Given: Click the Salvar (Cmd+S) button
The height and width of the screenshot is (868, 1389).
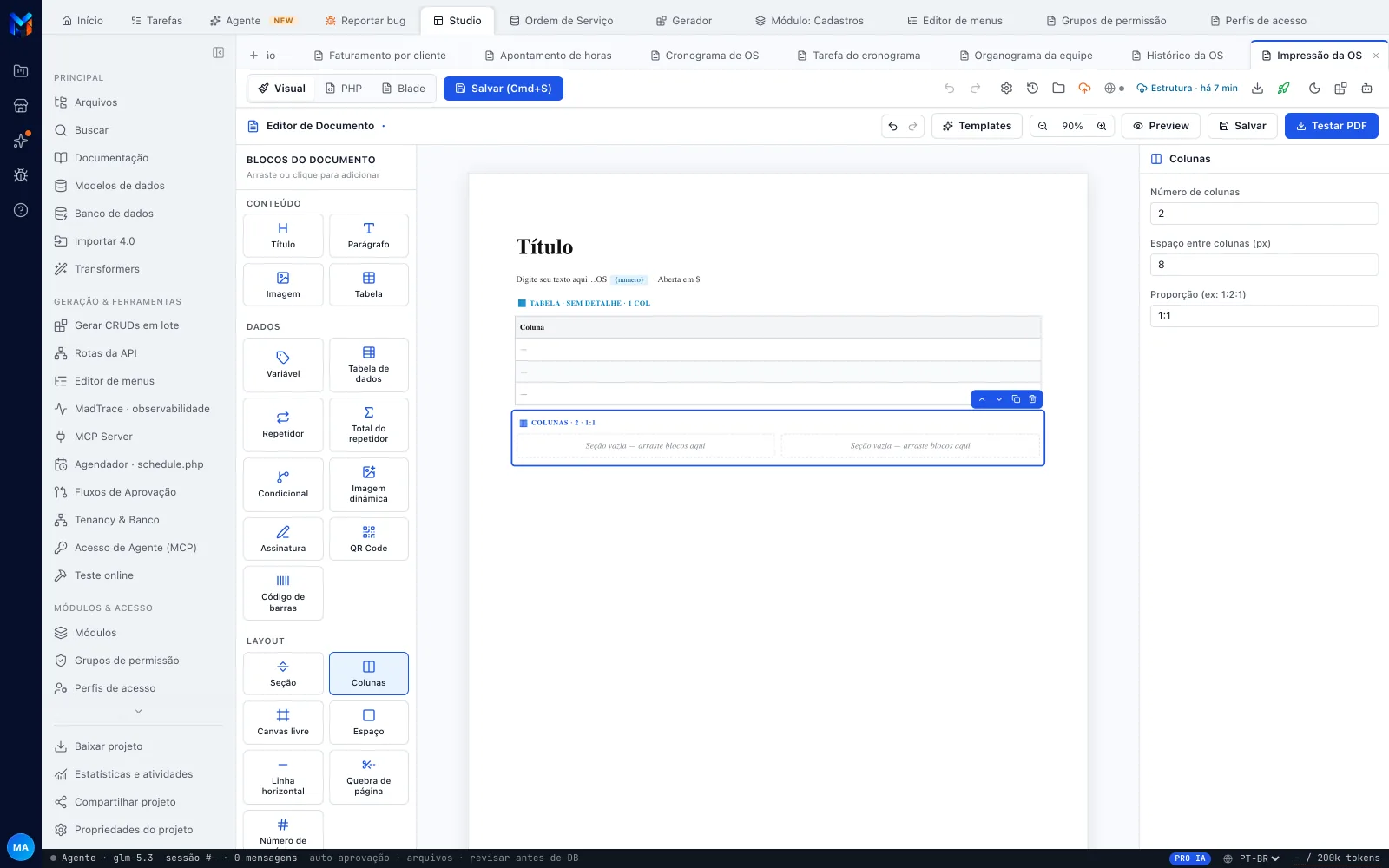Looking at the screenshot, I should (x=504, y=89).
